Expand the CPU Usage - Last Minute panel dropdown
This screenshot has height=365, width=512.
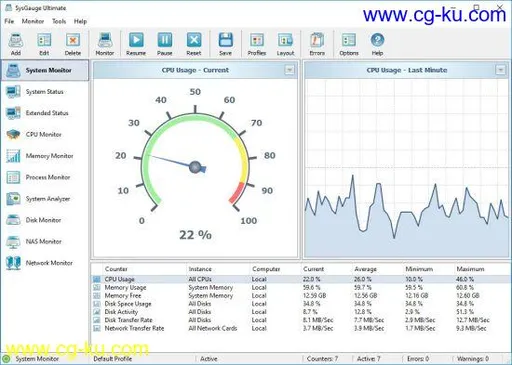click(x=500, y=70)
